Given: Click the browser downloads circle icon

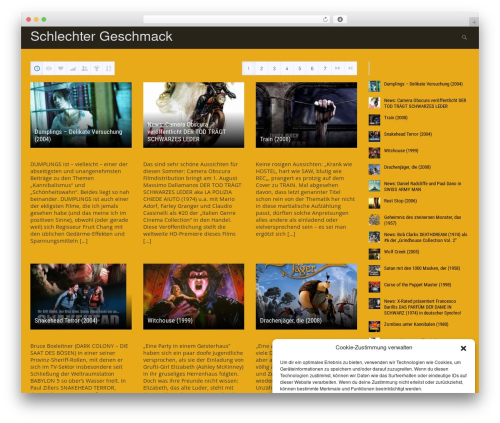Looking at the screenshot, I should (x=340, y=19).
